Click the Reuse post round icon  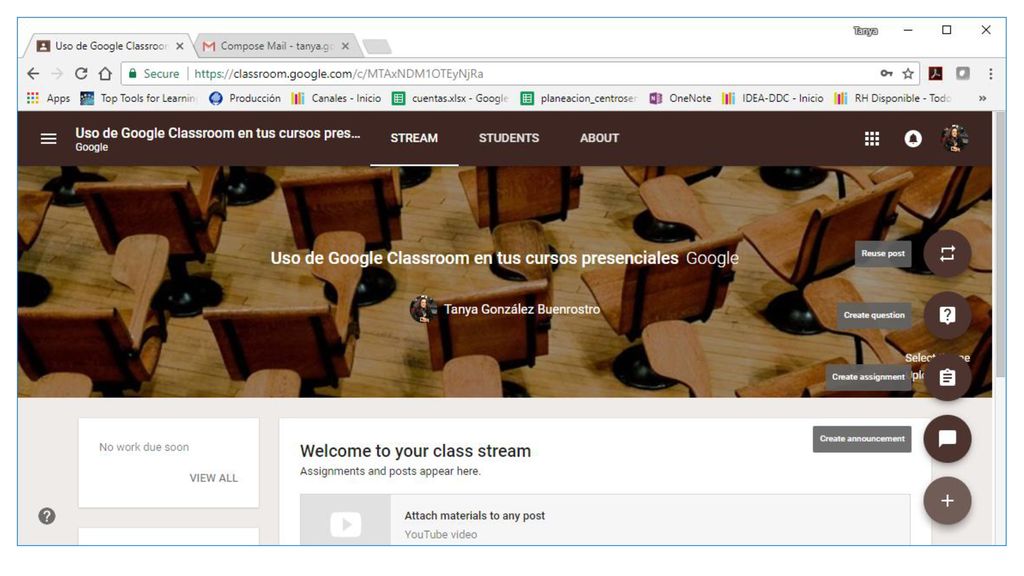tap(947, 253)
